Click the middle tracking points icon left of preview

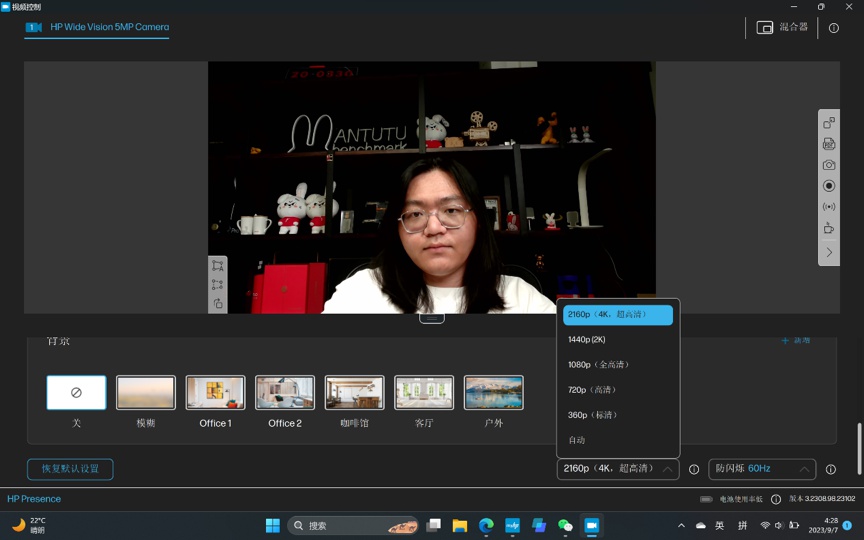coord(218,284)
